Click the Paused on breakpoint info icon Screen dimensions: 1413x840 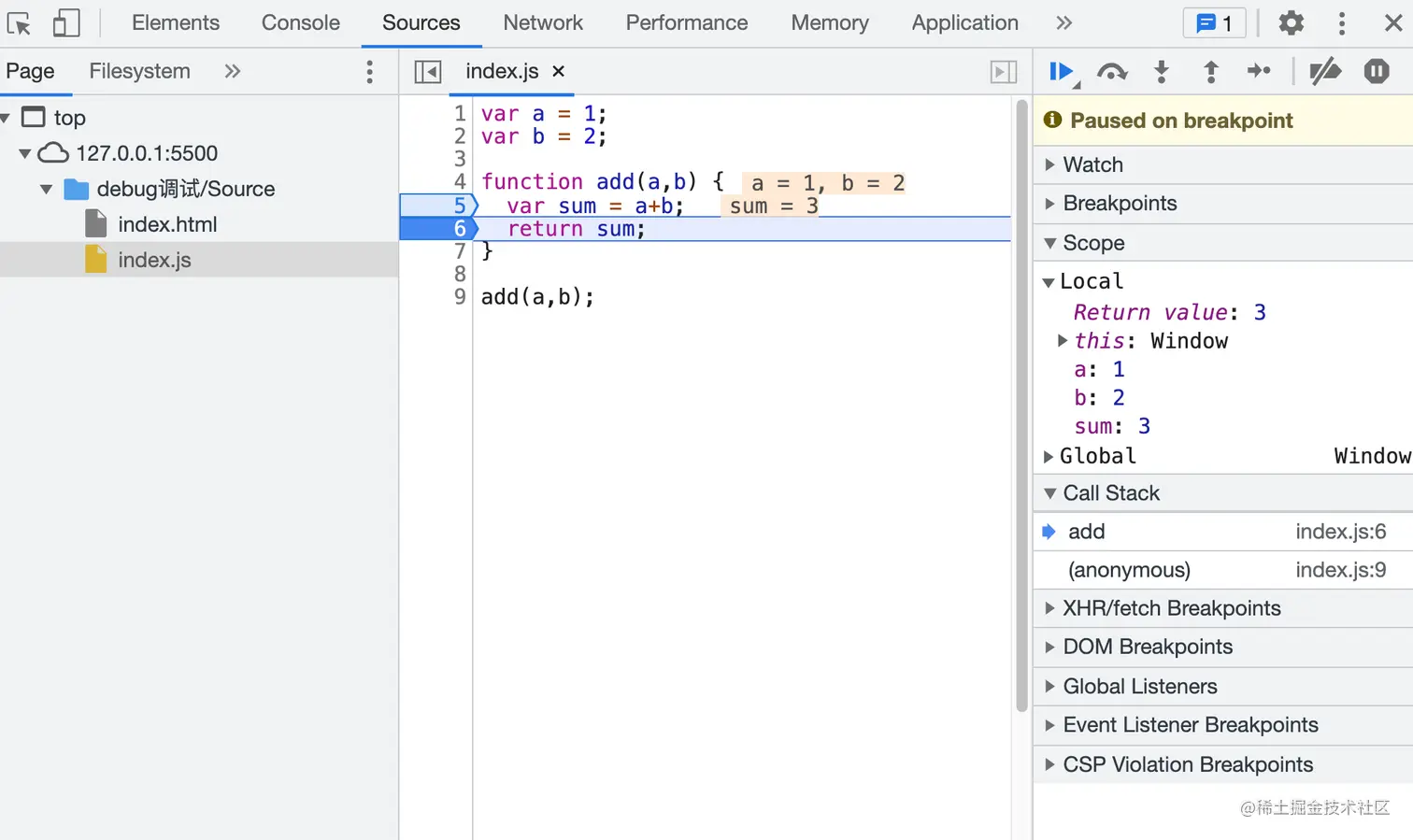1052,120
